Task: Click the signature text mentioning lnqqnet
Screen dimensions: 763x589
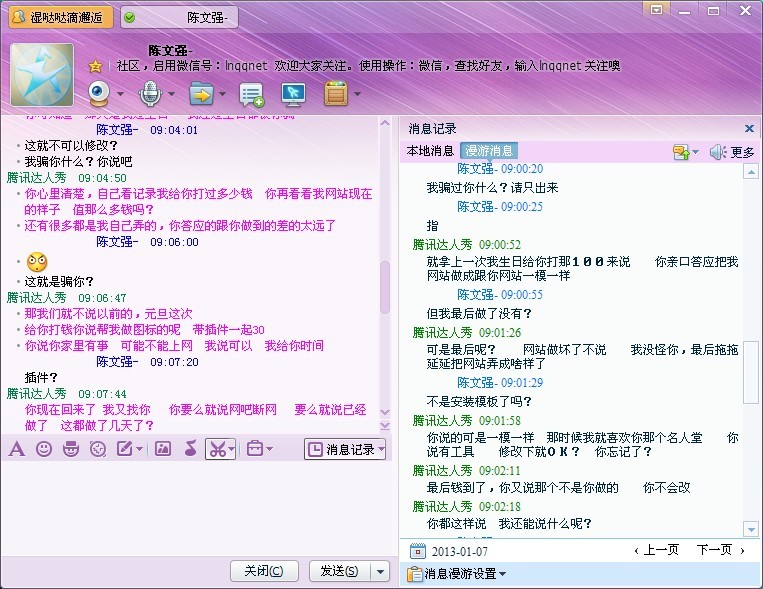Action: 368,66
